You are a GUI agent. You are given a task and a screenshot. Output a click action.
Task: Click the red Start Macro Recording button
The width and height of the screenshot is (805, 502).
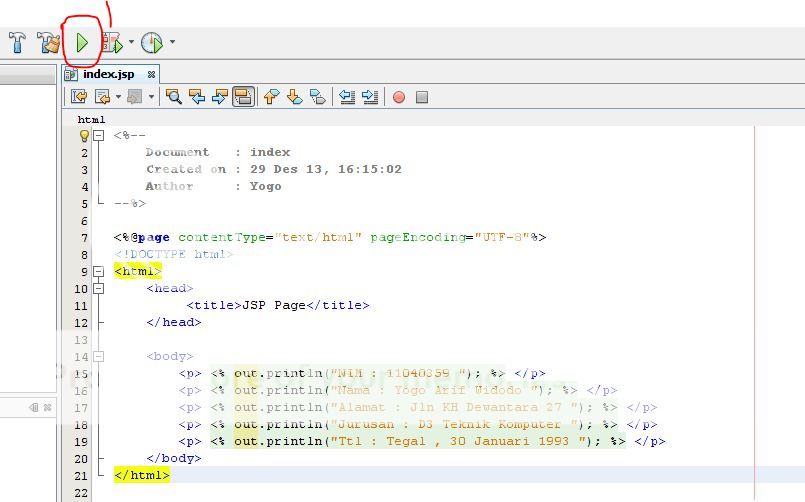coord(399,97)
